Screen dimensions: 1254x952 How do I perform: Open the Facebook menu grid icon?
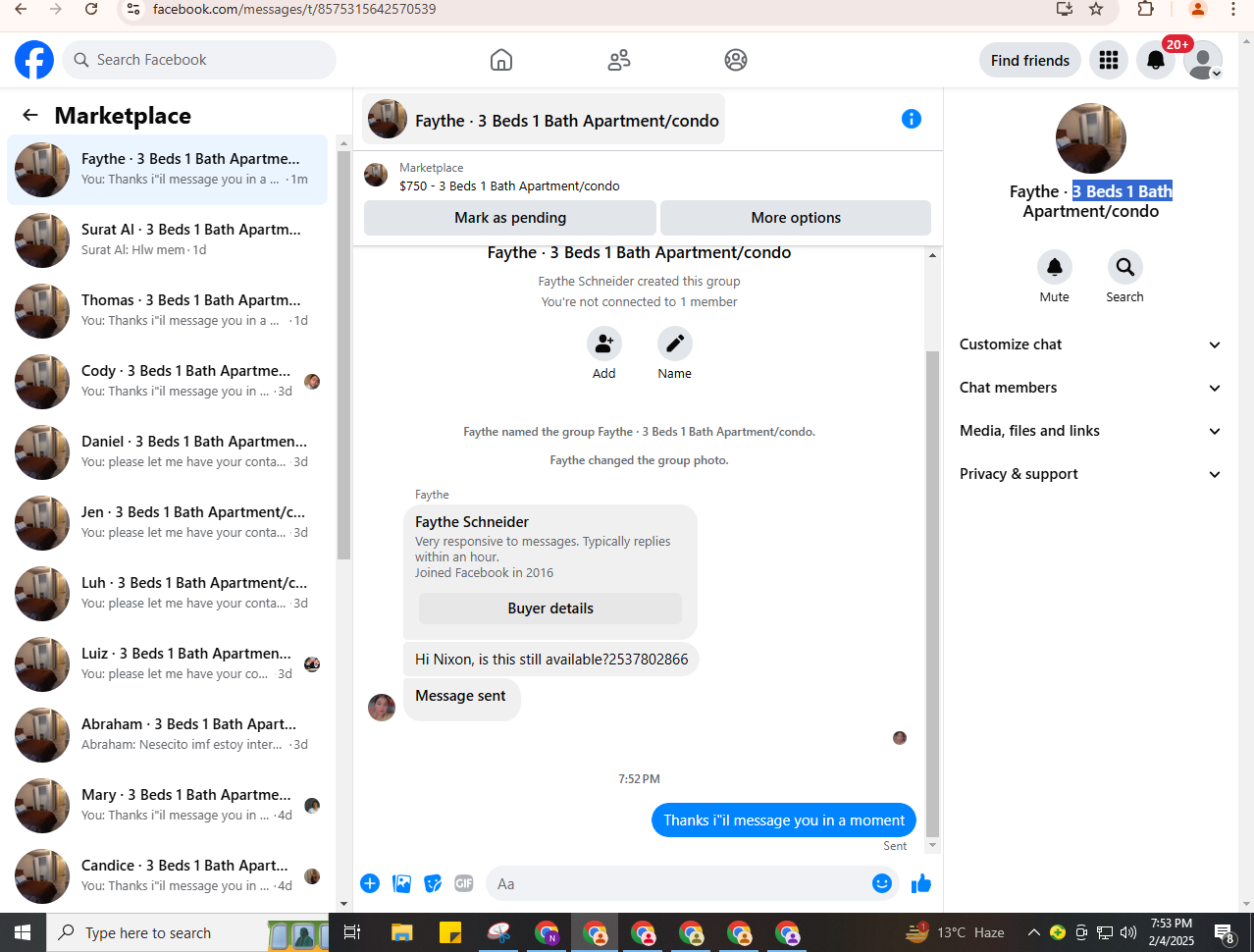tap(1109, 60)
